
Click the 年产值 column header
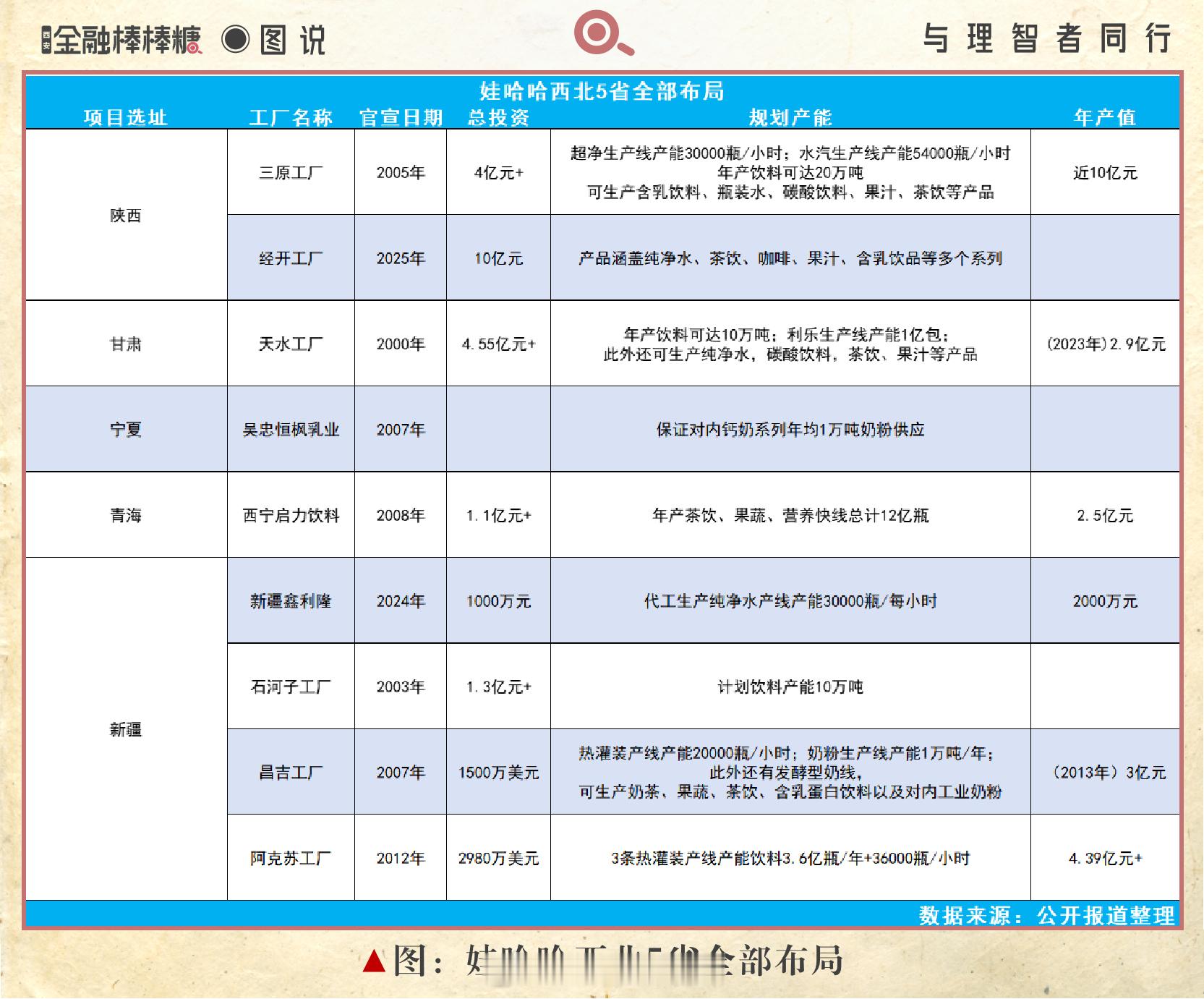pos(1105,117)
